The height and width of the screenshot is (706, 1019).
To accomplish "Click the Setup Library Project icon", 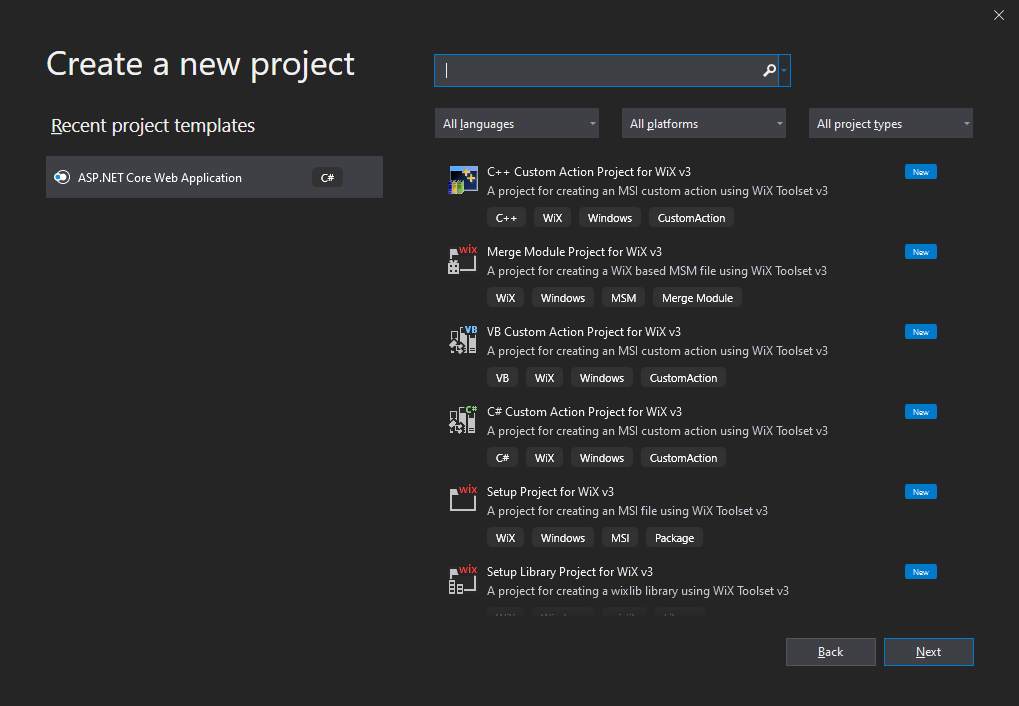I will pyautogui.click(x=462, y=580).
